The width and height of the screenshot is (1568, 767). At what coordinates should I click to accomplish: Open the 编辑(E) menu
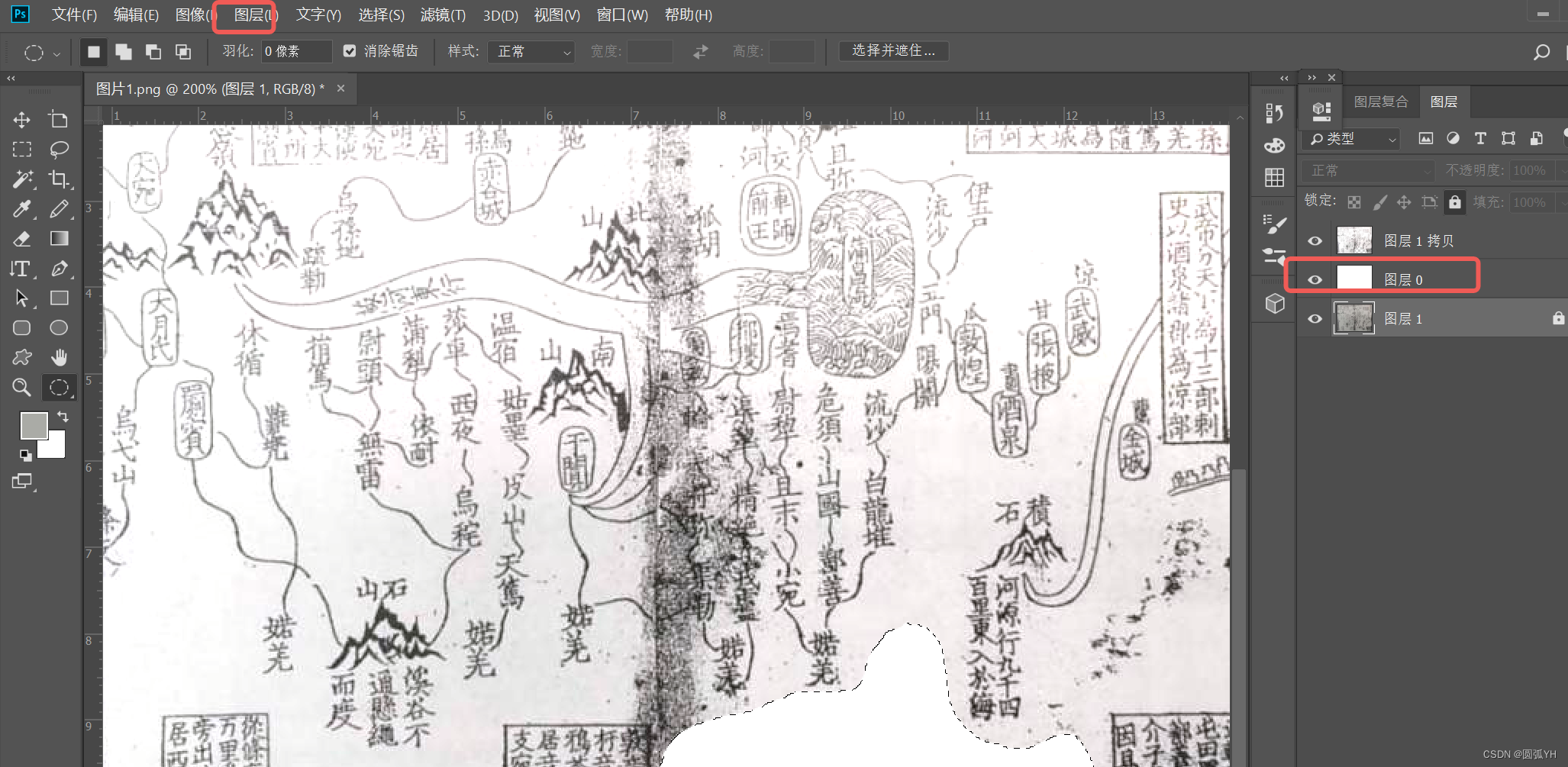[136, 15]
